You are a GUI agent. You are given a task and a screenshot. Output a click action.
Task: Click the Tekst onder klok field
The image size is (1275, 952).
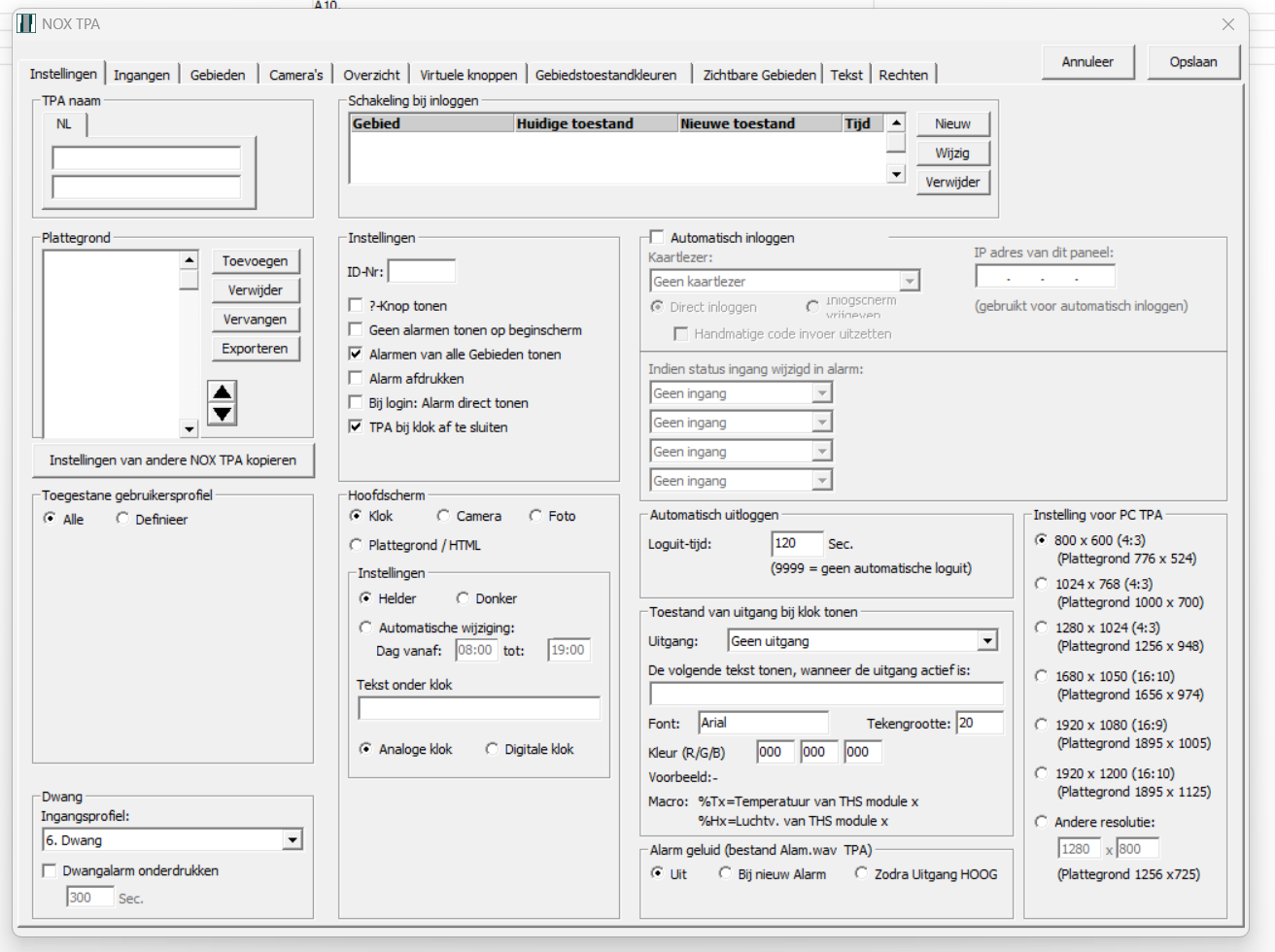click(479, 709)
